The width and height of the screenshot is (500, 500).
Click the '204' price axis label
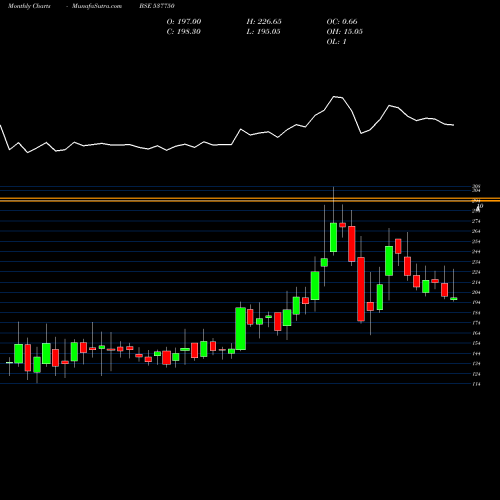click(476, 292)
